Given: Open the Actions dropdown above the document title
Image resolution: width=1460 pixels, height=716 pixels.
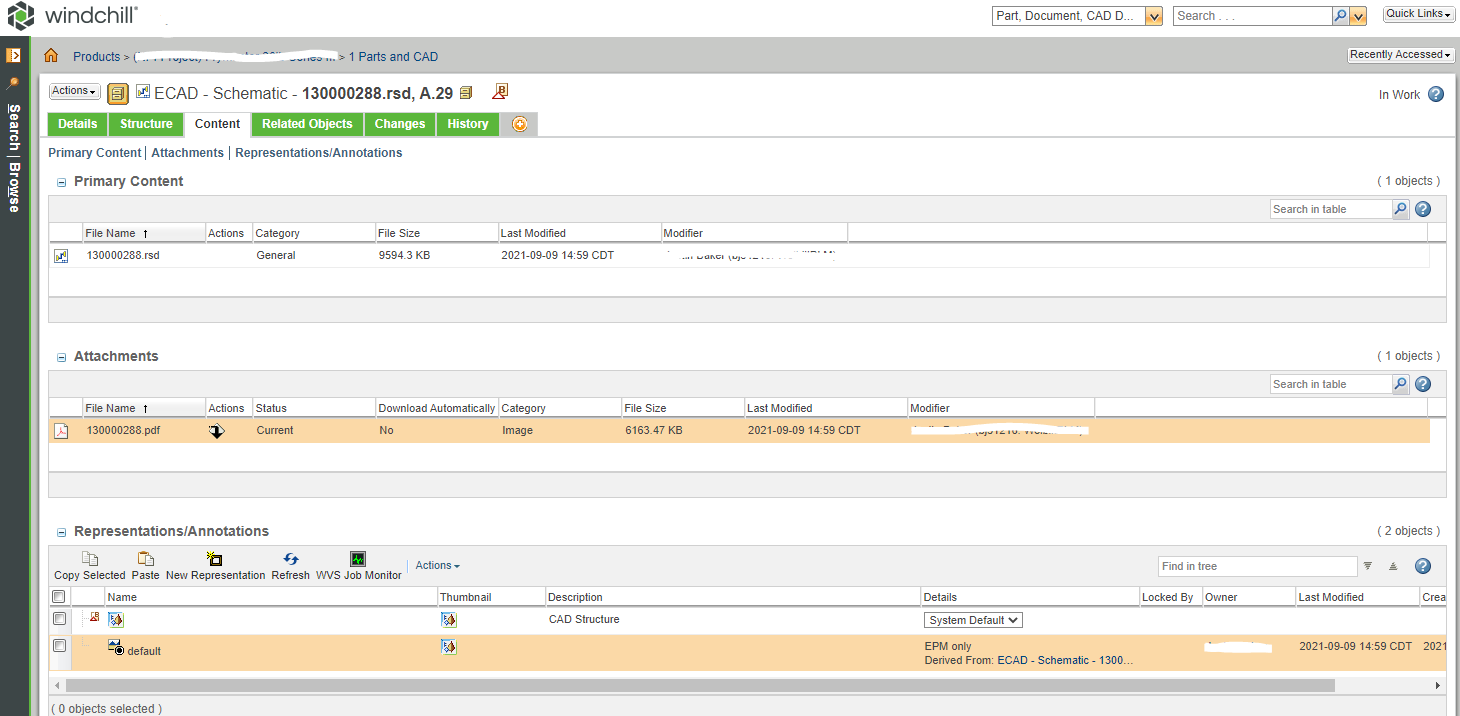Looking at the screenshot, I should pyautogui.click(x=73, y=90).
